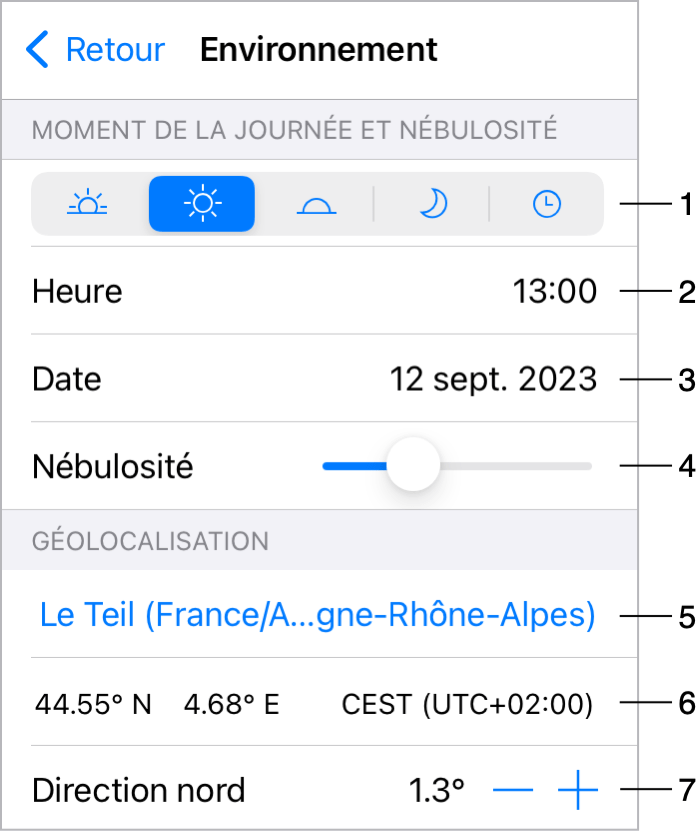This screenshot has width=696, height=832.
Task: Tap the Date row label
Action: 67,379
